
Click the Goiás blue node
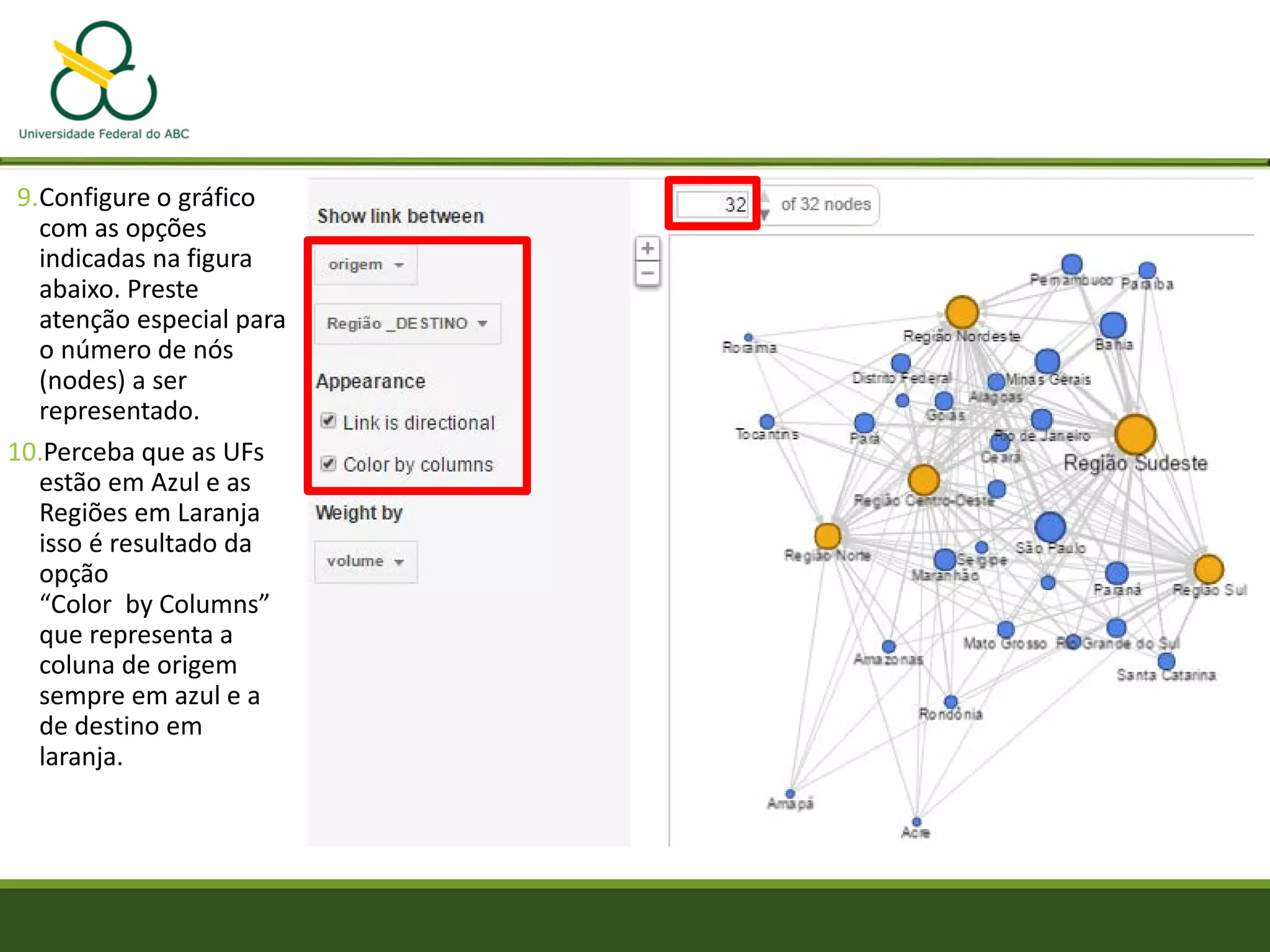(943, 401)
